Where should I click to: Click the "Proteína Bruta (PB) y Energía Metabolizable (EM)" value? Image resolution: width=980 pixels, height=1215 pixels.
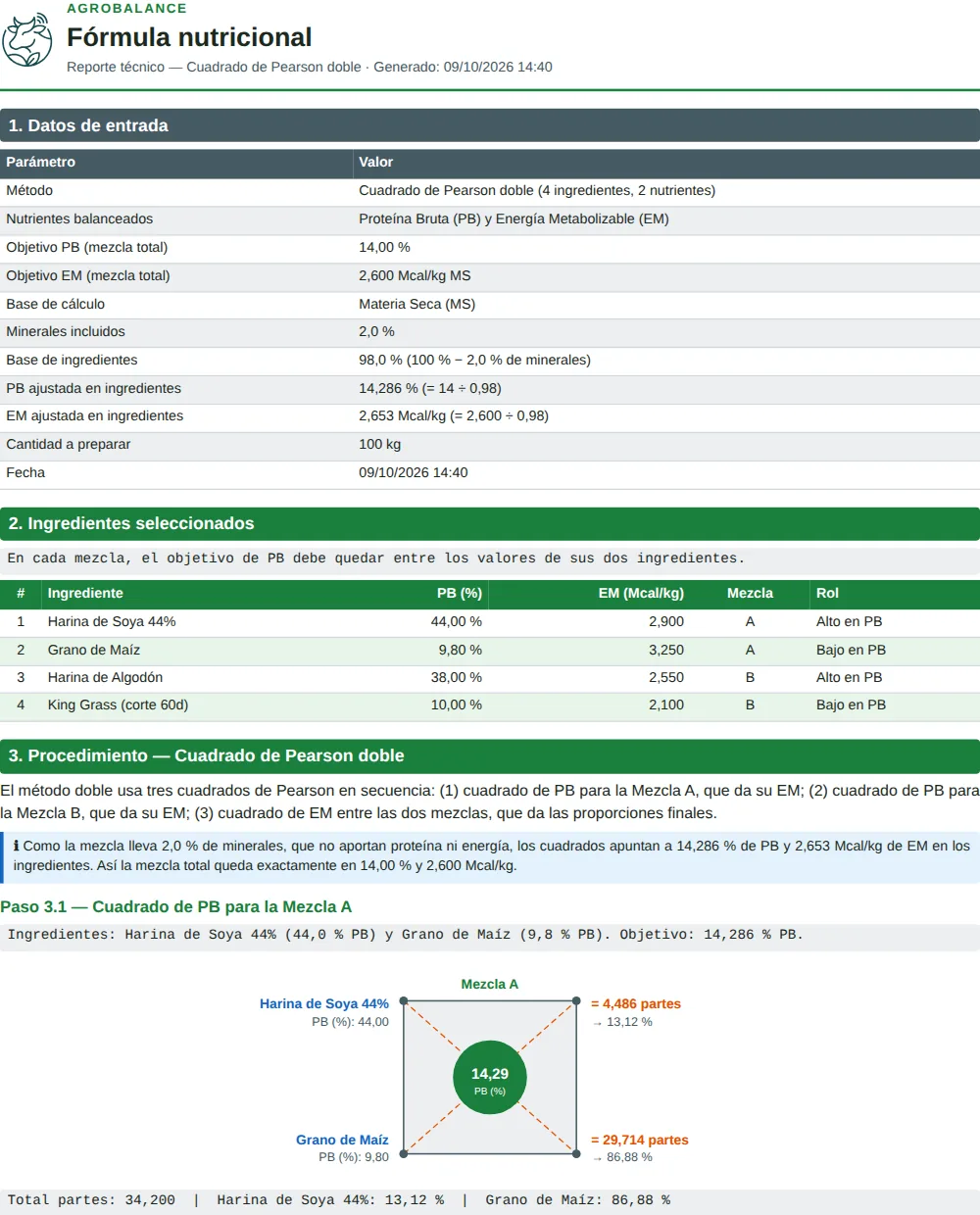(x=514, y=219)
